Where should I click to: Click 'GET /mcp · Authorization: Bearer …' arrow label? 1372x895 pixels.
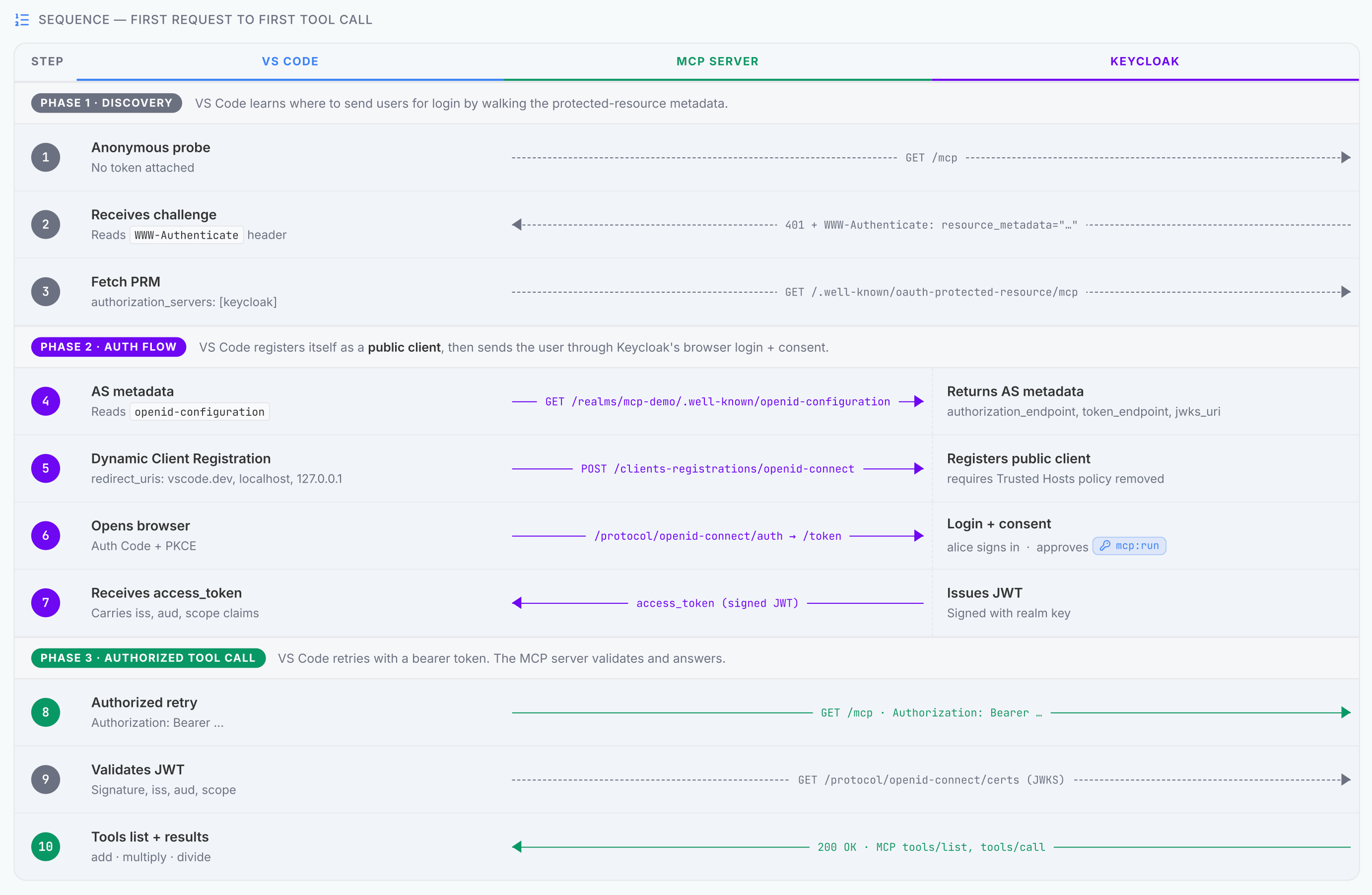[931, 712]
